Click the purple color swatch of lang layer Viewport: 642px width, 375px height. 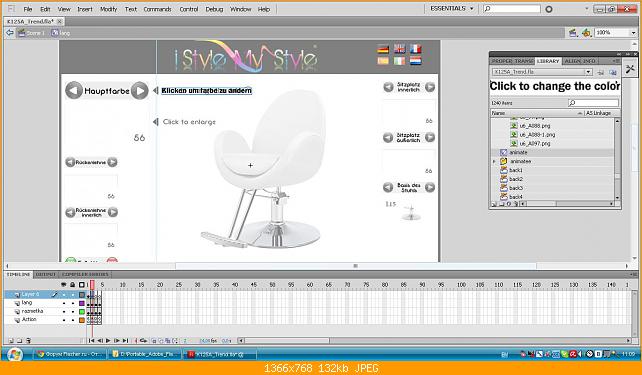coord(82,303)
